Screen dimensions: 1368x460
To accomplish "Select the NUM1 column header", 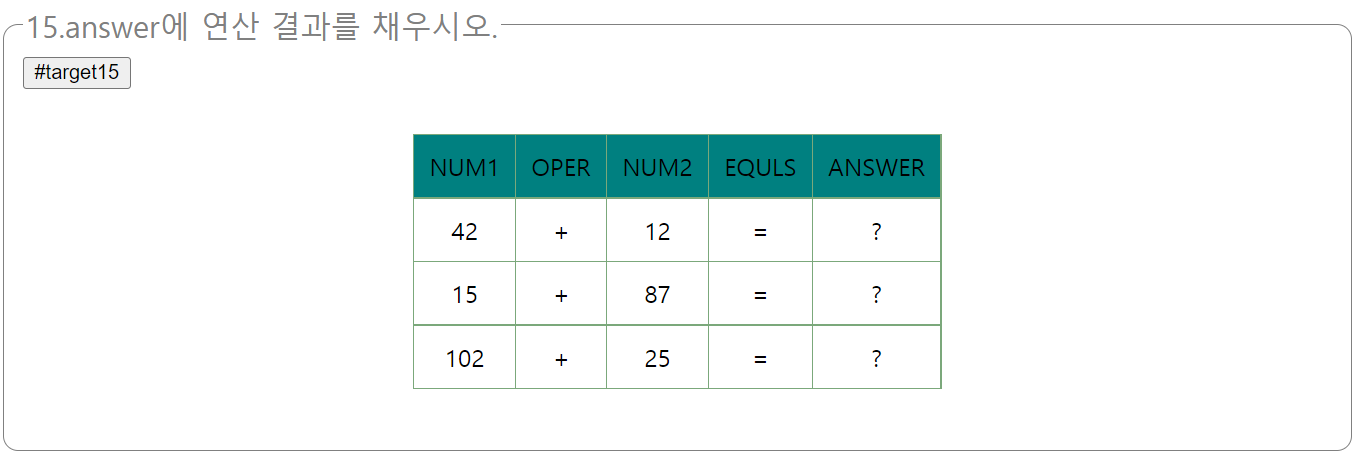I will pyautogui.click(x=464, y=167).
